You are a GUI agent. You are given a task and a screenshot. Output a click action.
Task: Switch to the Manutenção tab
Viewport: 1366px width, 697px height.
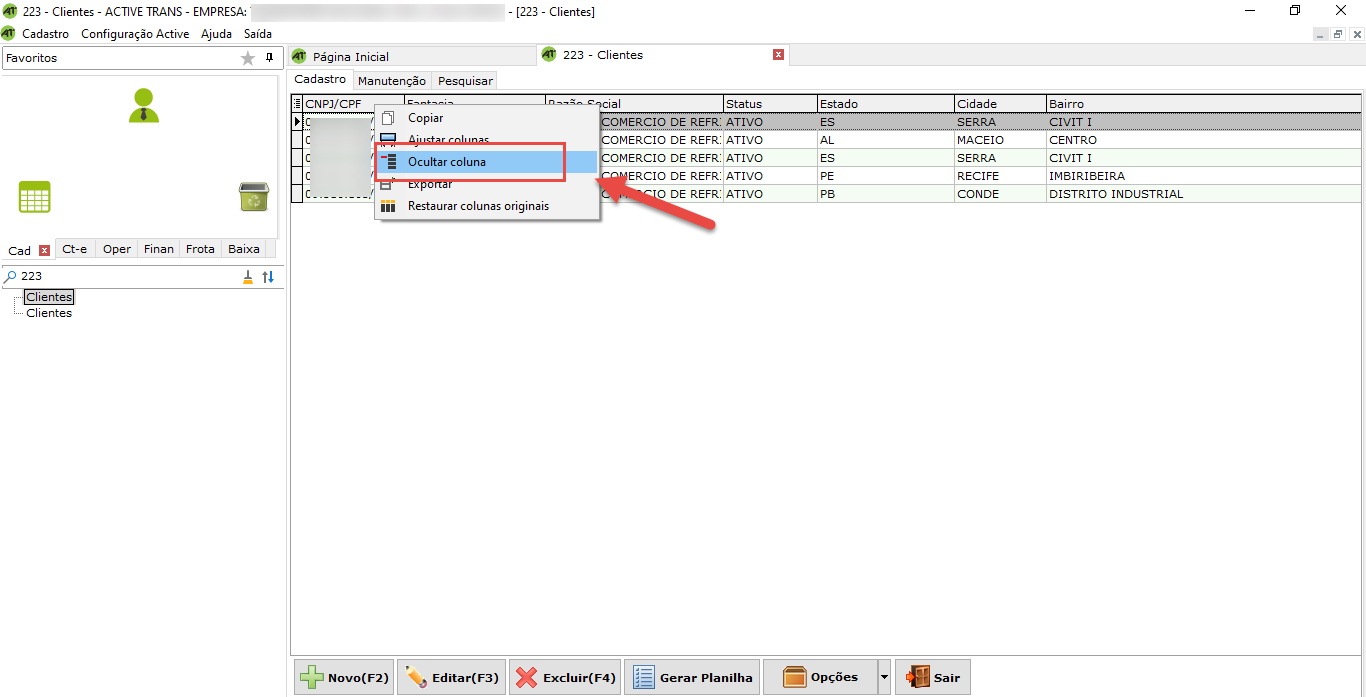click(392, 81)
